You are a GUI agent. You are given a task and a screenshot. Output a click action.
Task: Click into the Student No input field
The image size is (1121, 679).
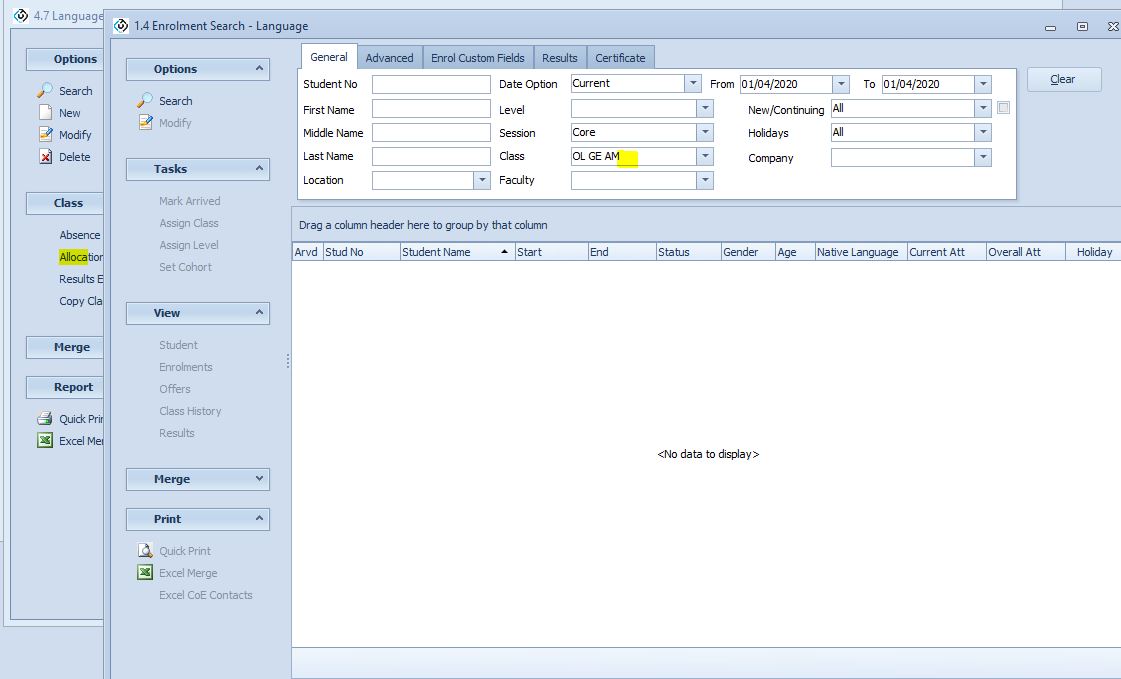[x=431, y=84]
